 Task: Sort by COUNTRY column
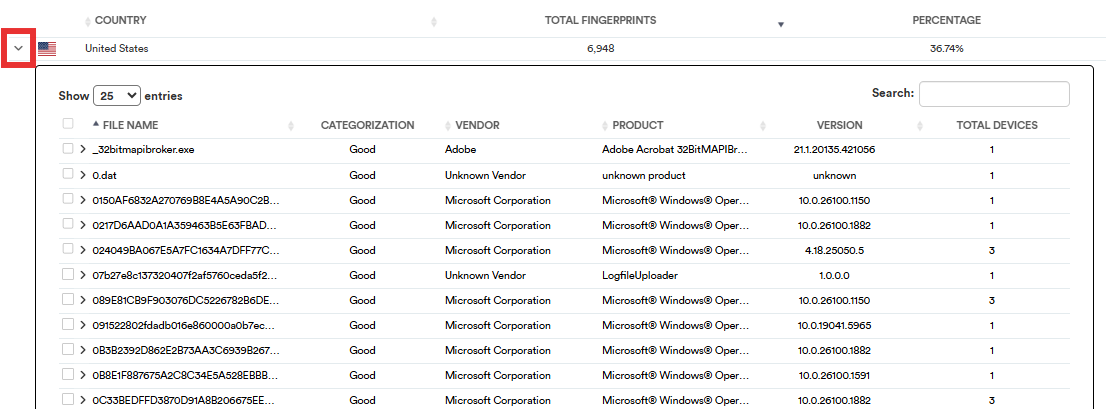(121, 20)
